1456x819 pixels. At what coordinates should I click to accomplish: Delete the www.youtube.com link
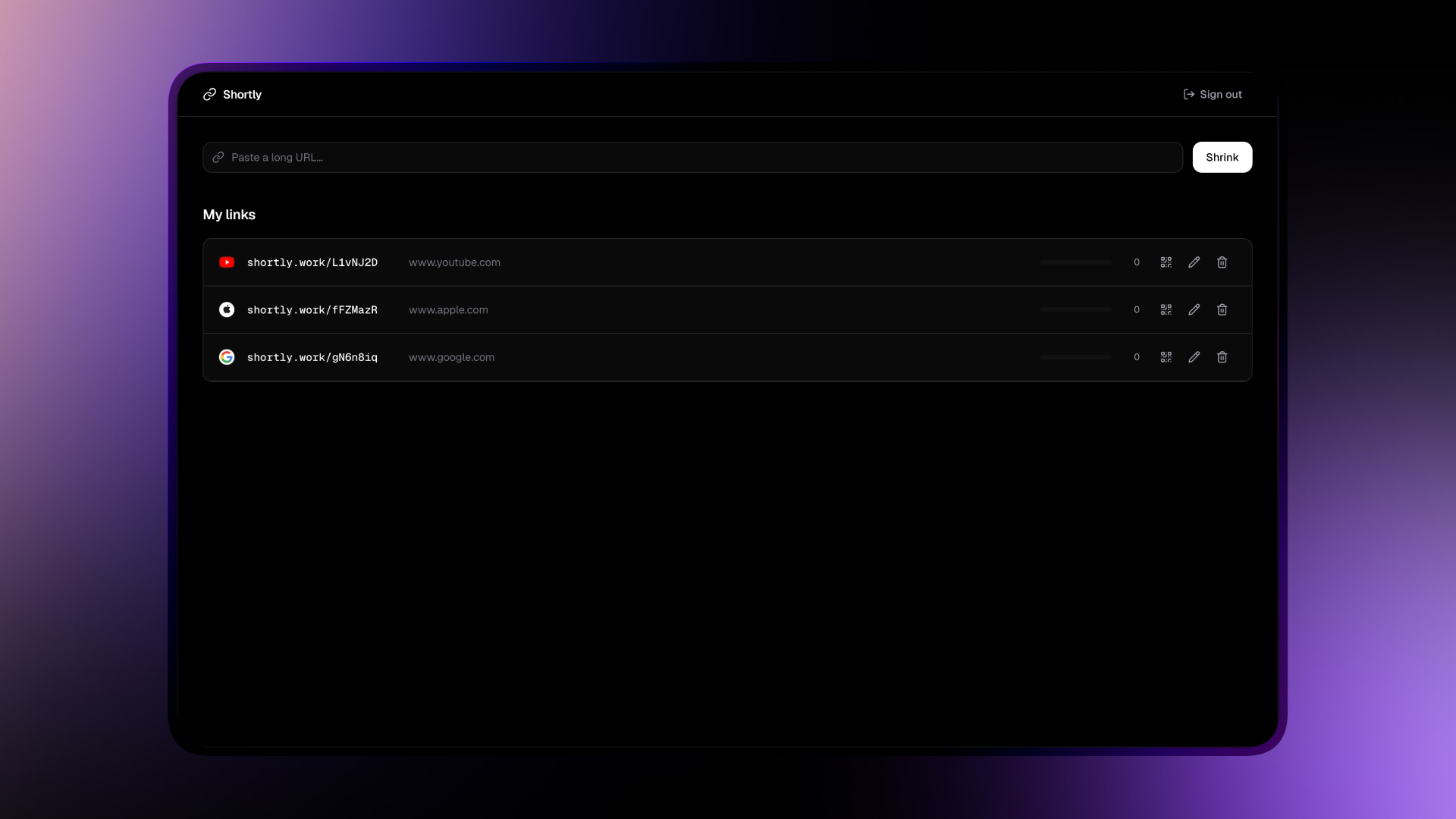click(x=1222, y=262)
